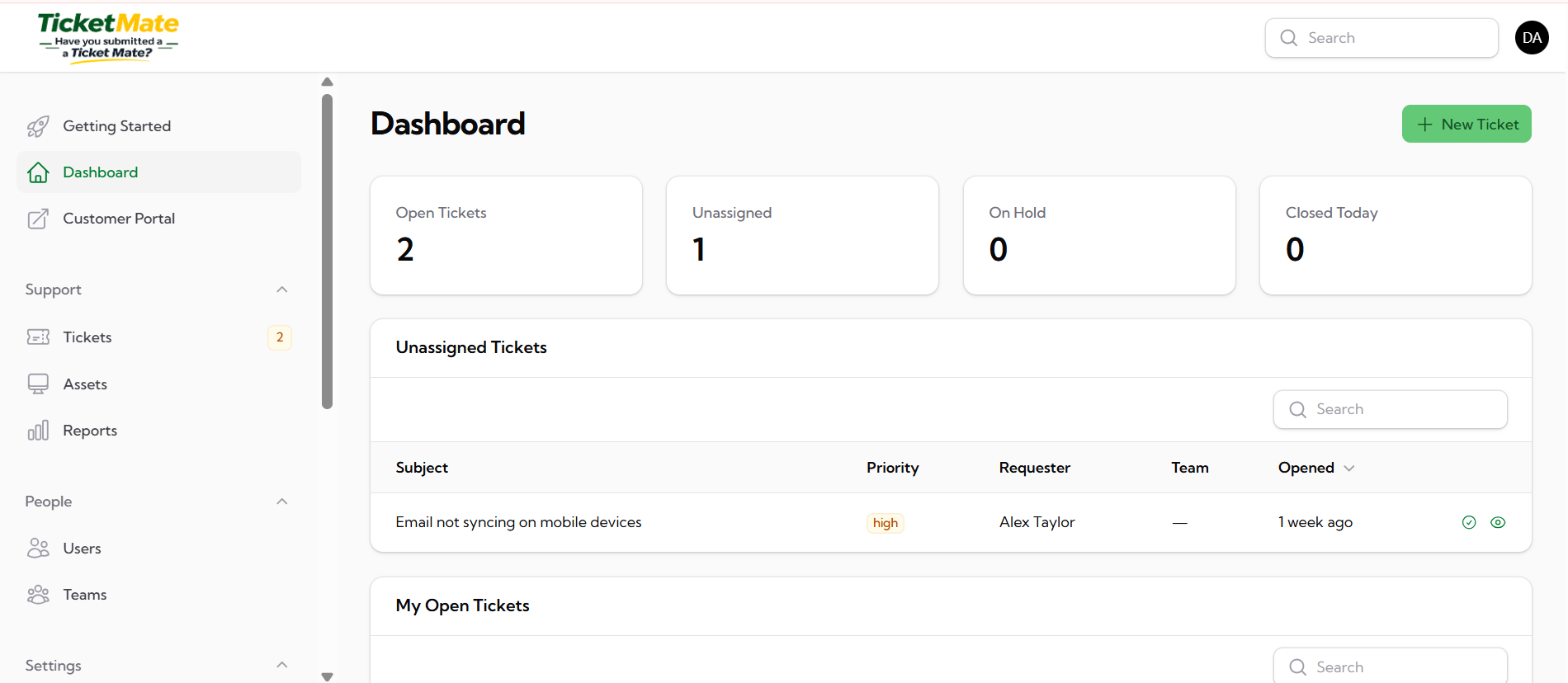
Task: Collapse the Support section
Action: 282,290
